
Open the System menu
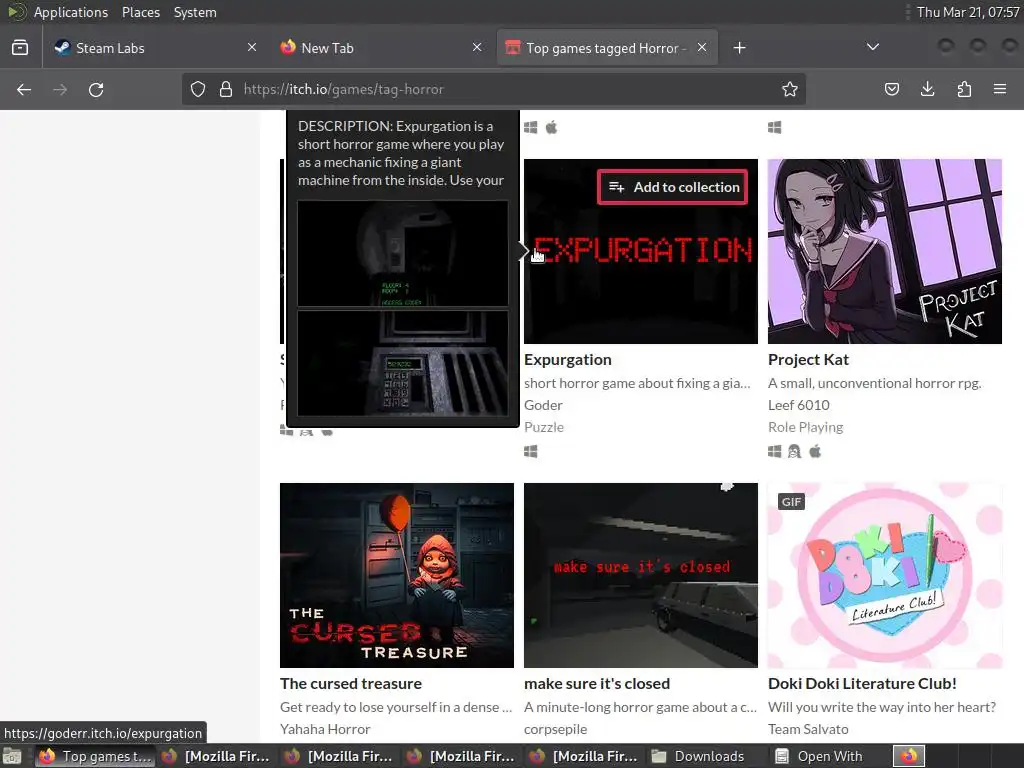coord(195,12)
